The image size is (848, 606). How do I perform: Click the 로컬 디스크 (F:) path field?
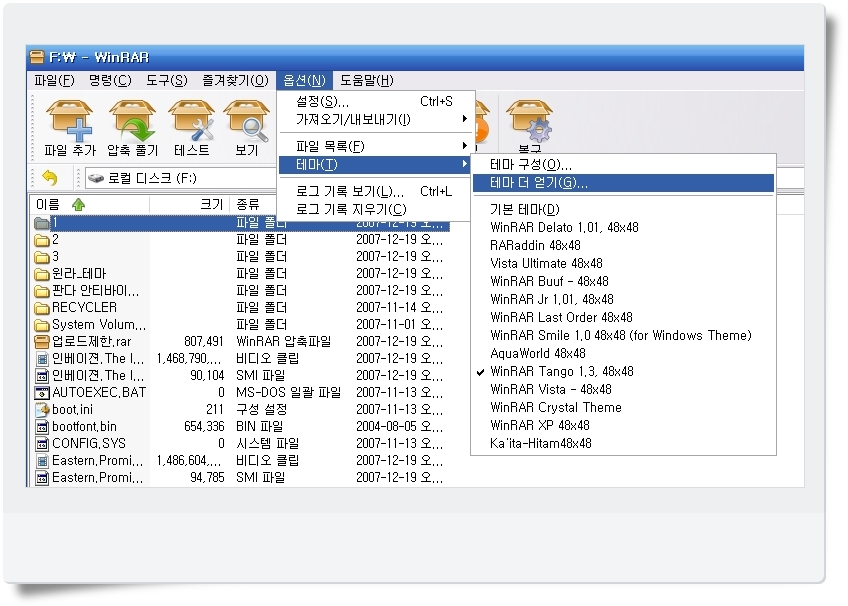181,178
